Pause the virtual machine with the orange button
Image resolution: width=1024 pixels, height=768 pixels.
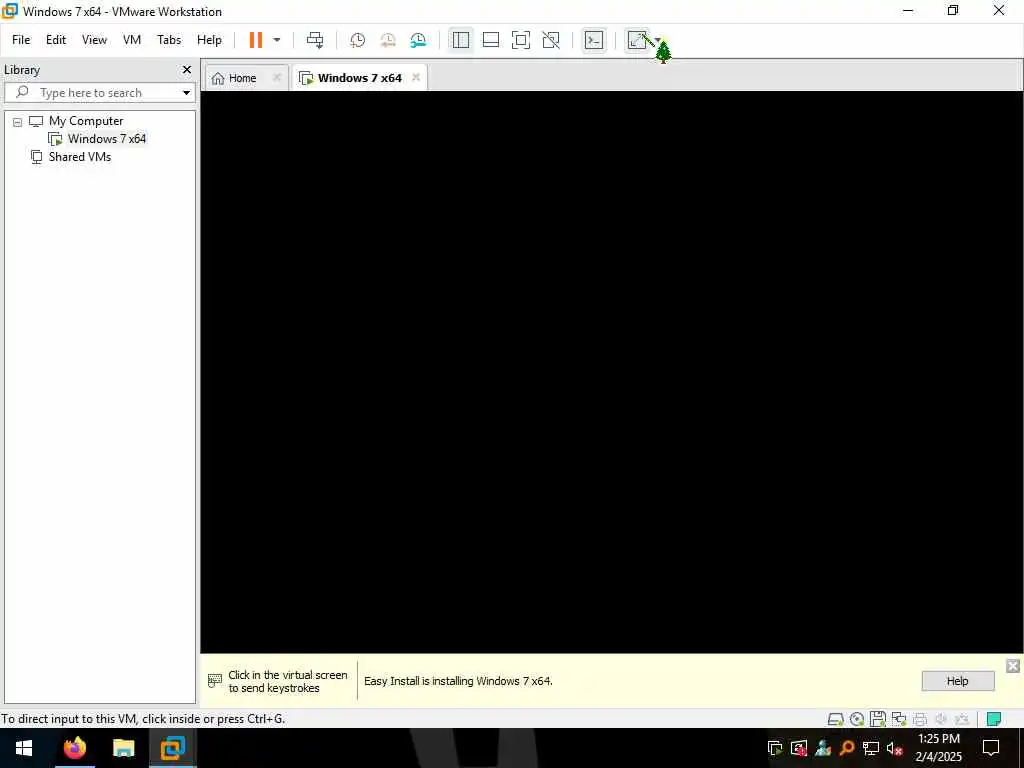tap(255, 40)
